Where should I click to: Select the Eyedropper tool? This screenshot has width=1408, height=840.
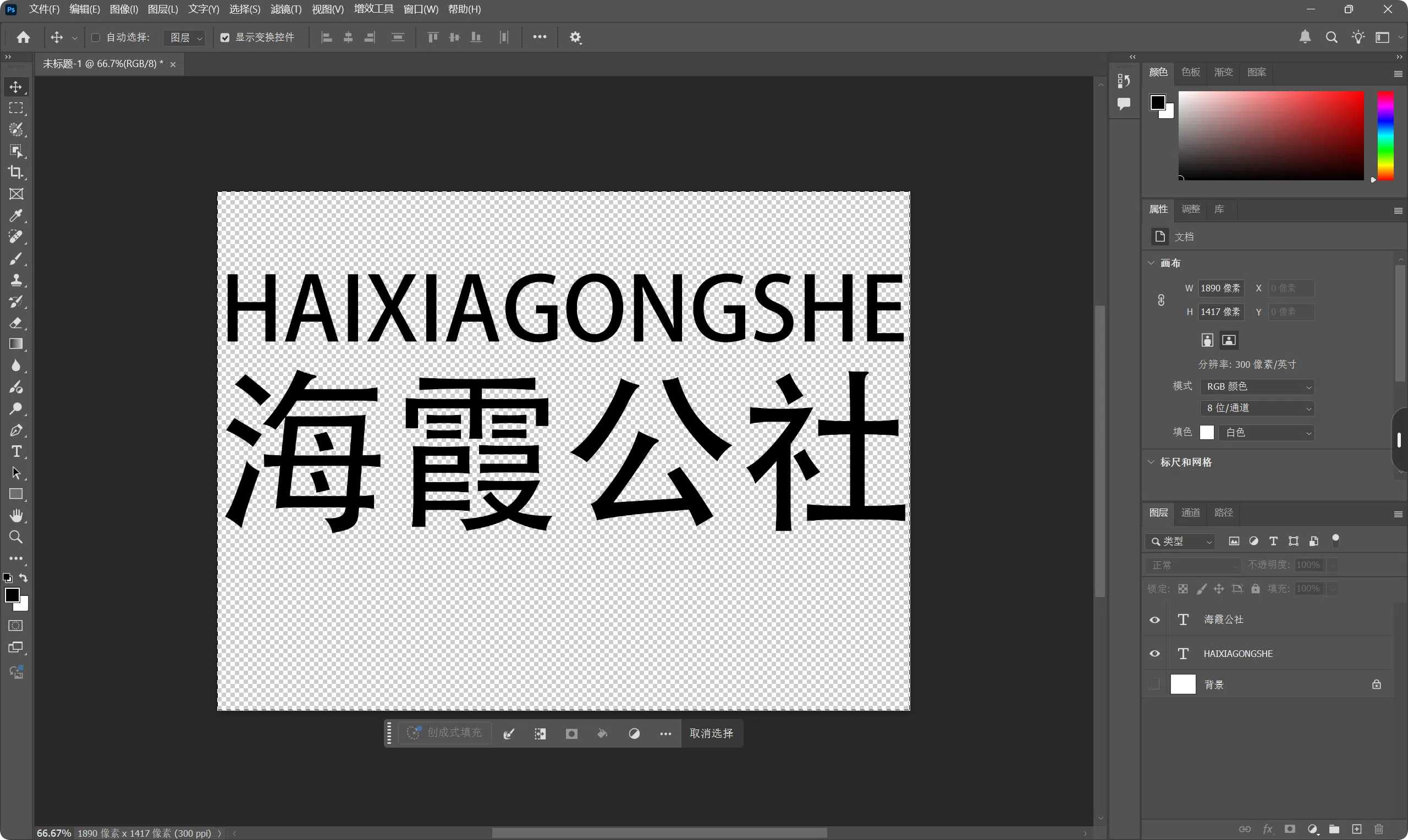click(16, 215)
